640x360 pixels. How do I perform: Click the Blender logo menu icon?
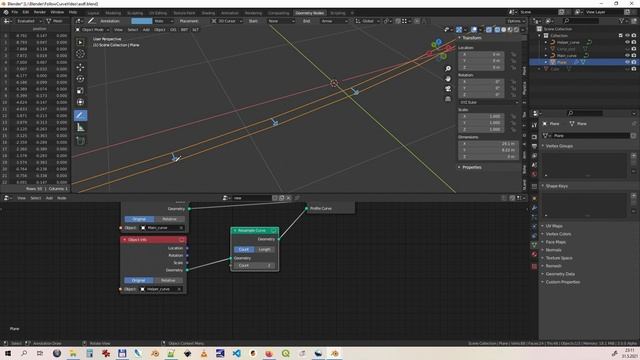(6, 12)
